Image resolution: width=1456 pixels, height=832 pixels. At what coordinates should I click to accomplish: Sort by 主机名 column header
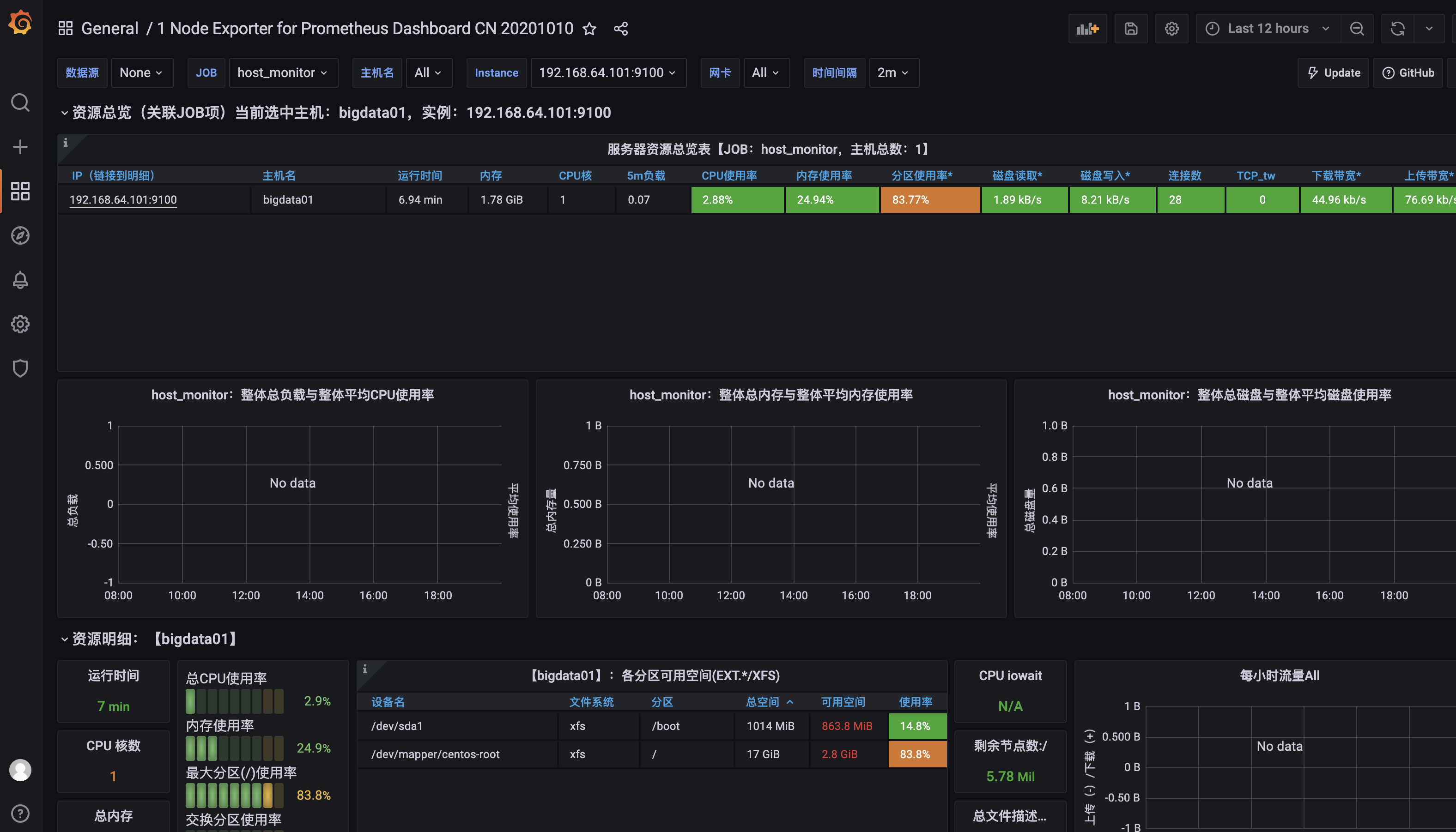(279, 175)
